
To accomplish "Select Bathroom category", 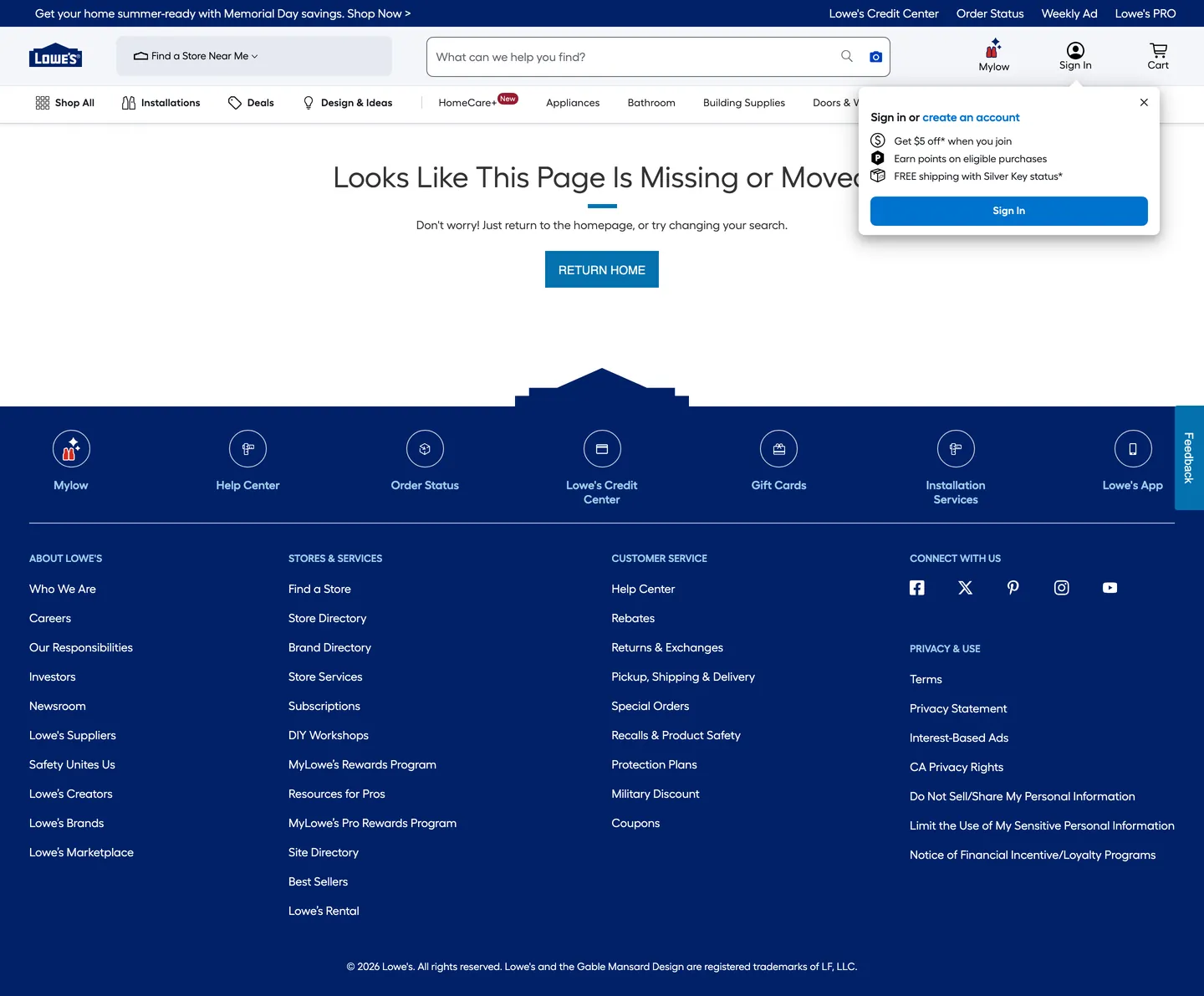I will (x=651, y=103).
